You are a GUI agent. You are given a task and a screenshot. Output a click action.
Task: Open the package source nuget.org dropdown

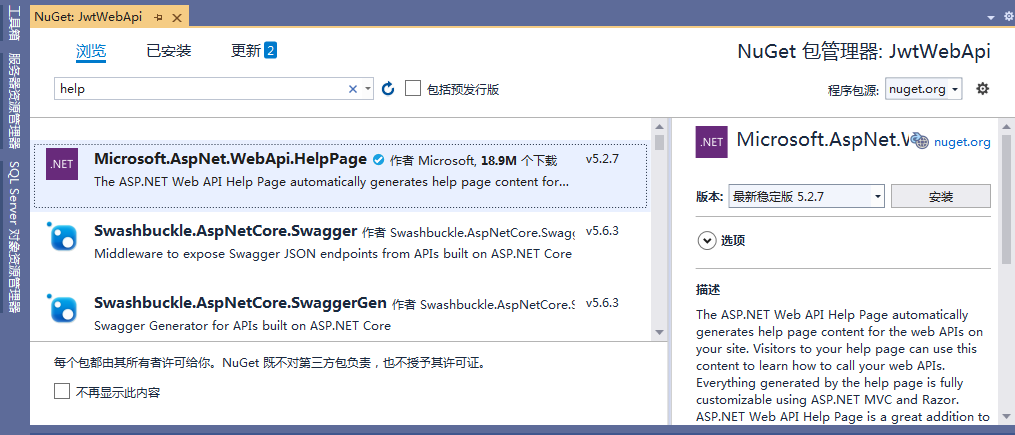tap(924, 89)
